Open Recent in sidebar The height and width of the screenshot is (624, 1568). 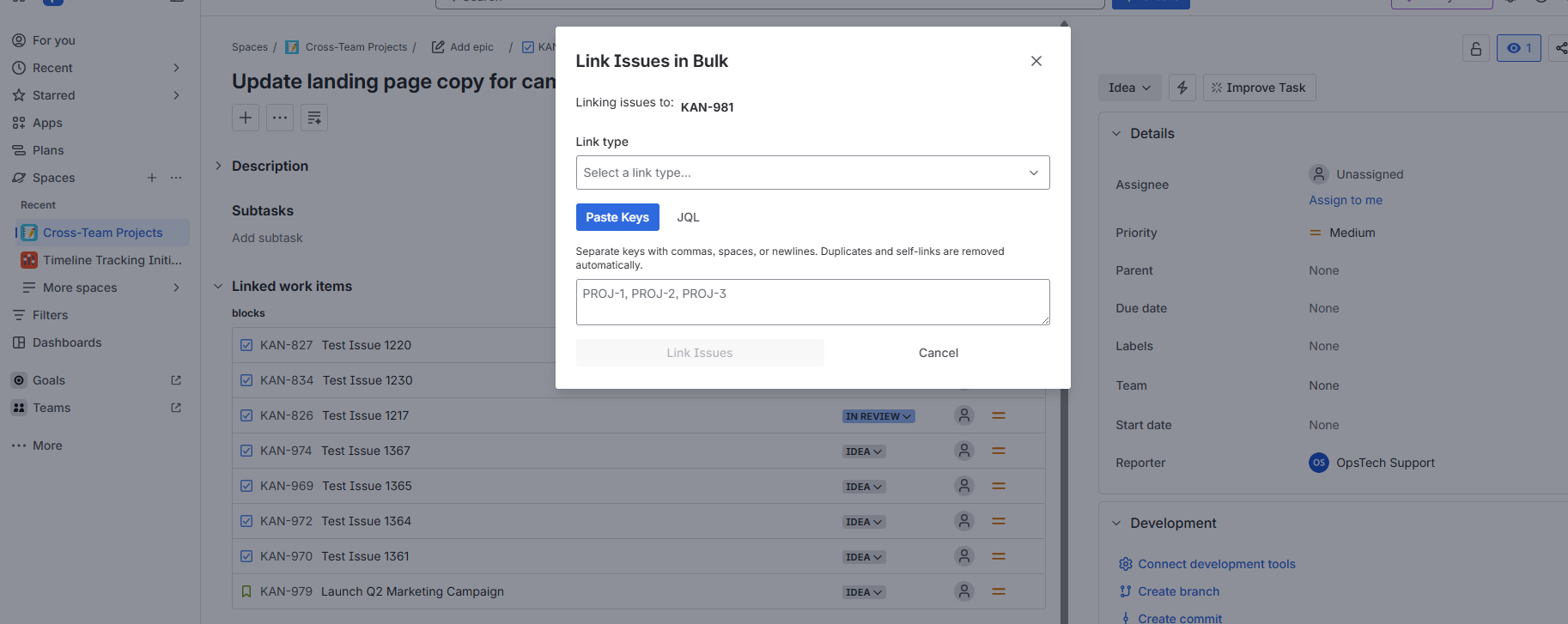(52, 68)
